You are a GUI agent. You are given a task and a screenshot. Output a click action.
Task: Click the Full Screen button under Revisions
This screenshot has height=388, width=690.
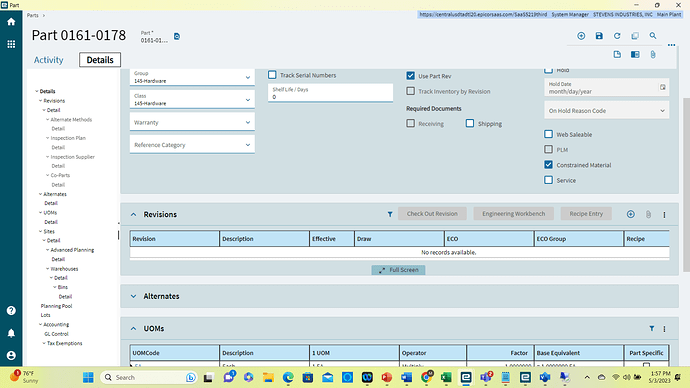coord(398,270)
